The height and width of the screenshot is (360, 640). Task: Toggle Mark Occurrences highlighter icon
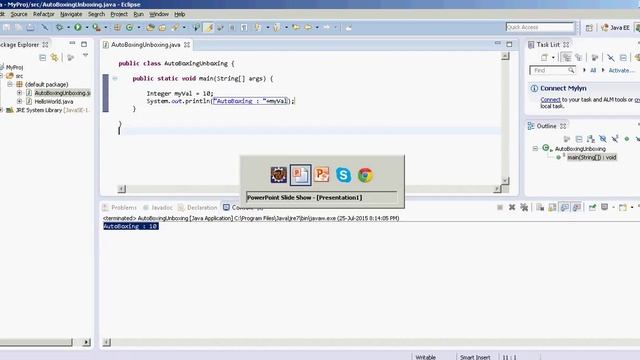coord(209,27)
